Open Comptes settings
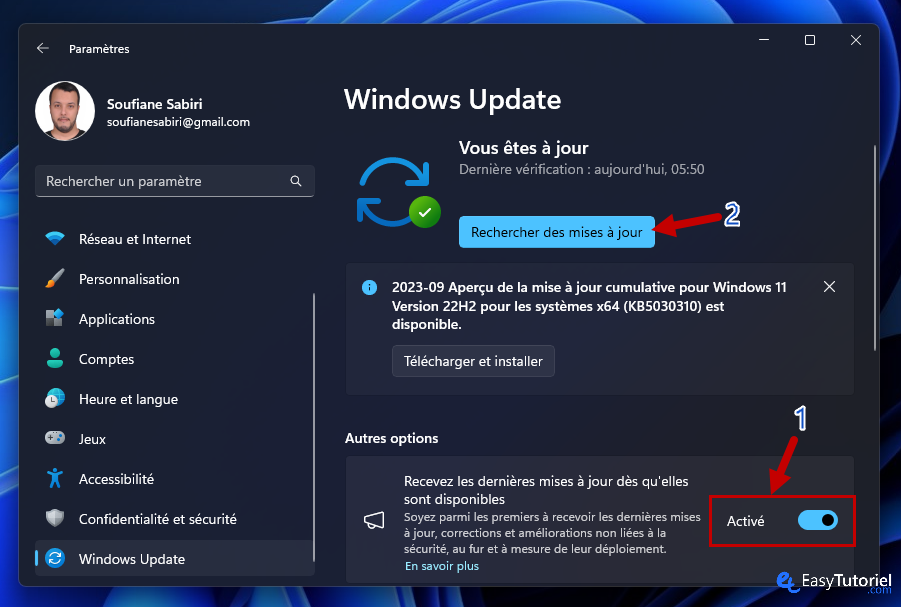 click(x=175, y=359)
